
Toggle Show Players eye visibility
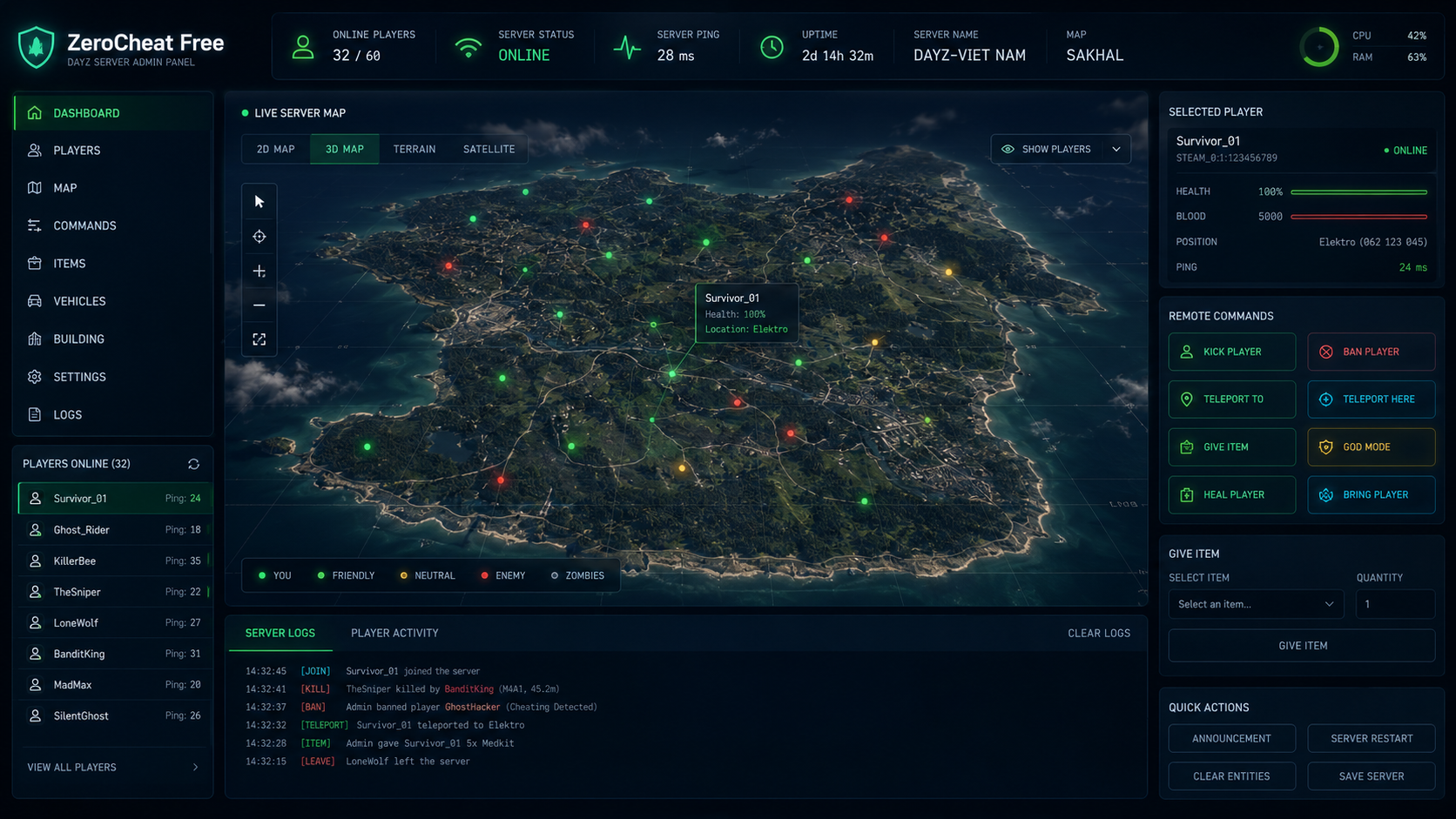tap(1008, 149)
